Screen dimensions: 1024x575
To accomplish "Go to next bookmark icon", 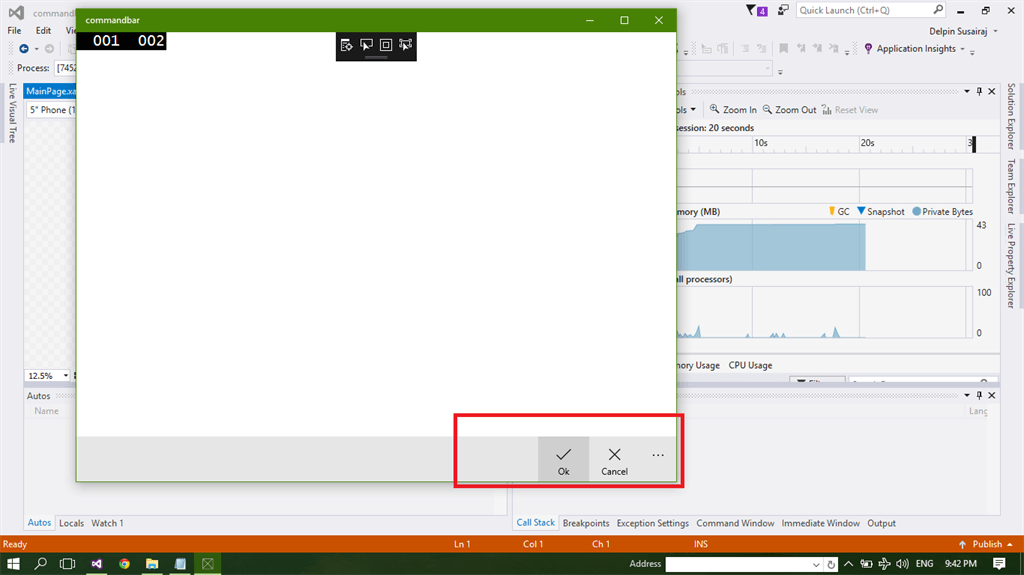I will pyautogui.click(x=818, y=48).
